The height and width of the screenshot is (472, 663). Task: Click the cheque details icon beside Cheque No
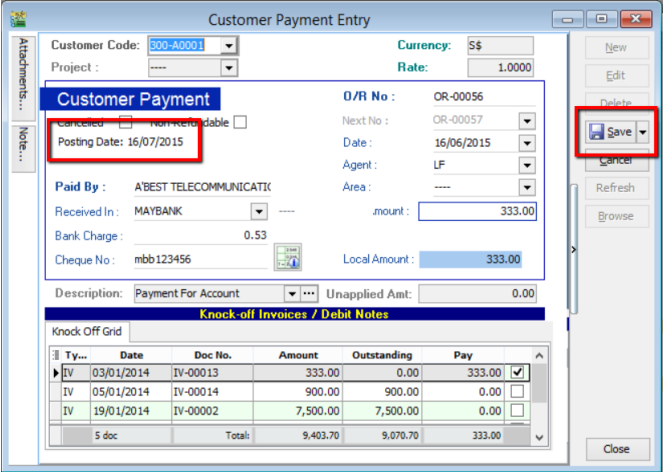click(x=287, y=257)
